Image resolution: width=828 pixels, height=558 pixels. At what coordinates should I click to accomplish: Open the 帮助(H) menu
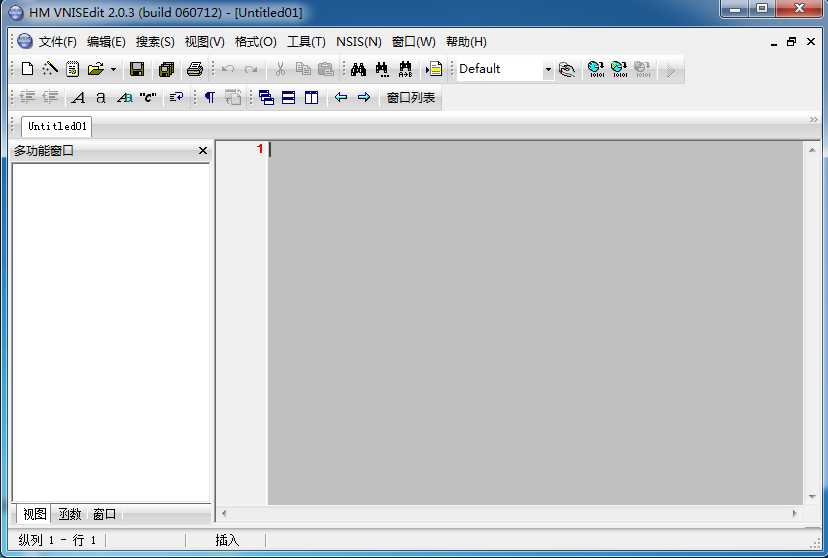pyautogui.click(x=466, y=42)
